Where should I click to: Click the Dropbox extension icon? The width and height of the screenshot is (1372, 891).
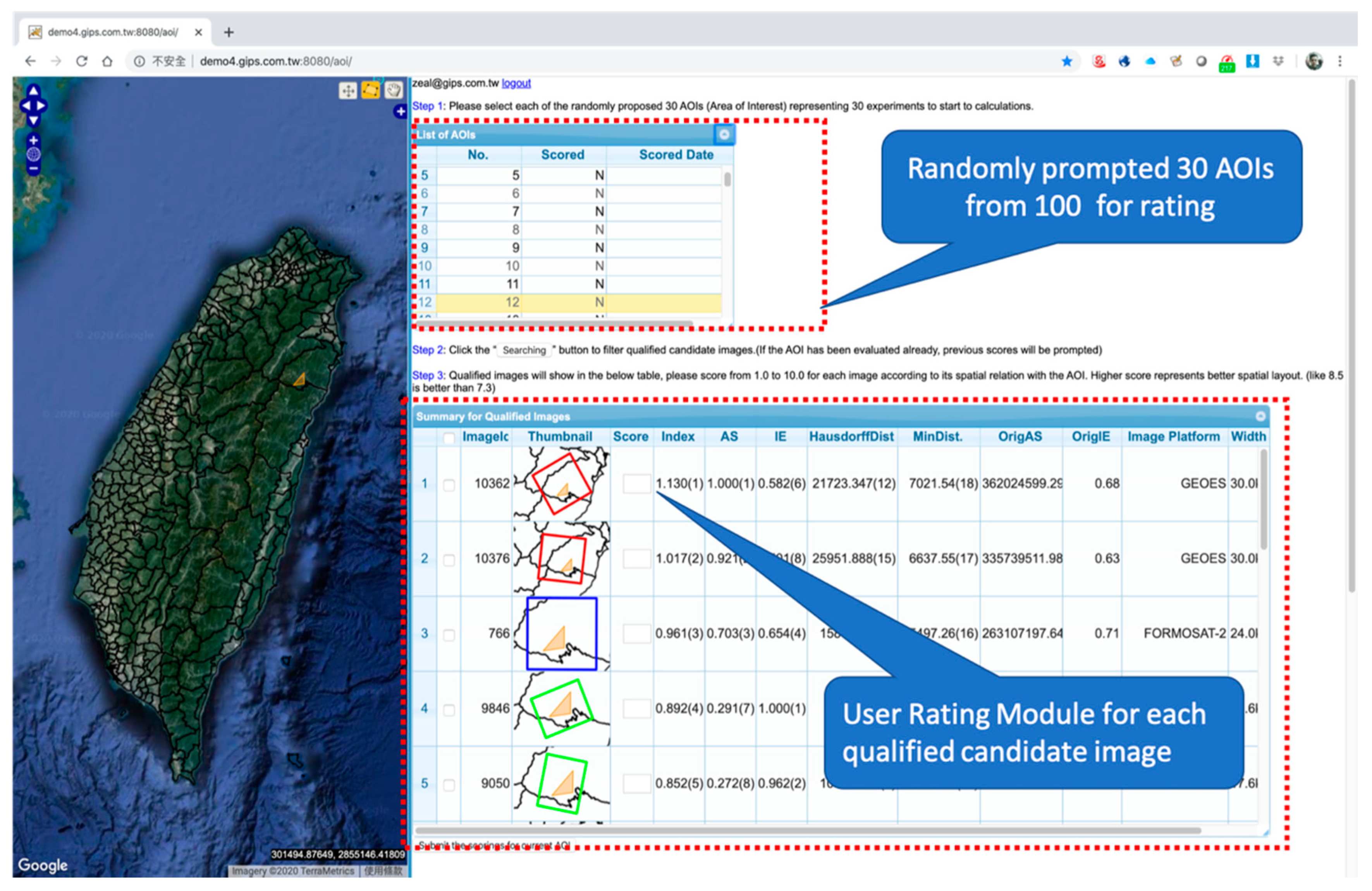point(1278,60)
